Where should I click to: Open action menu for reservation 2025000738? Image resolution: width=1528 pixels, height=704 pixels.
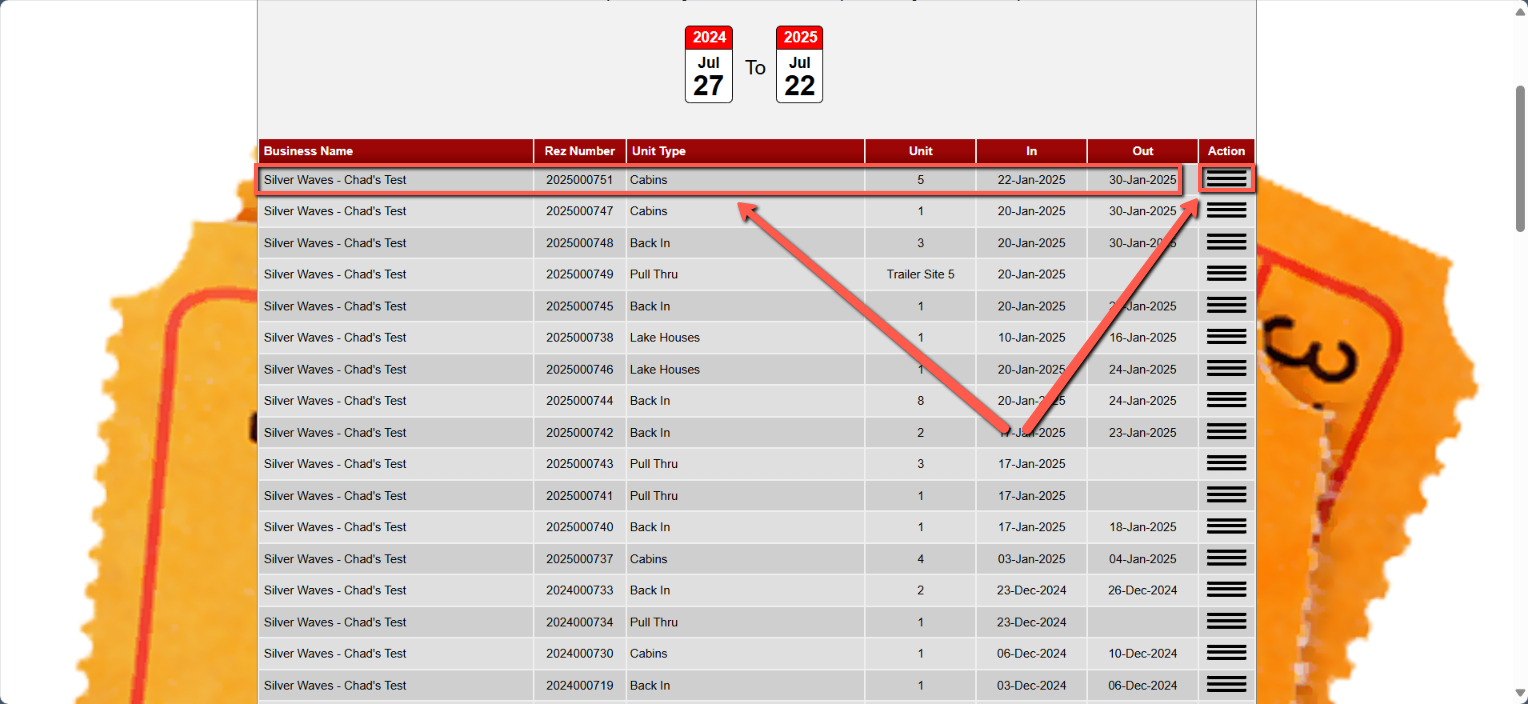click(1226, 337)
